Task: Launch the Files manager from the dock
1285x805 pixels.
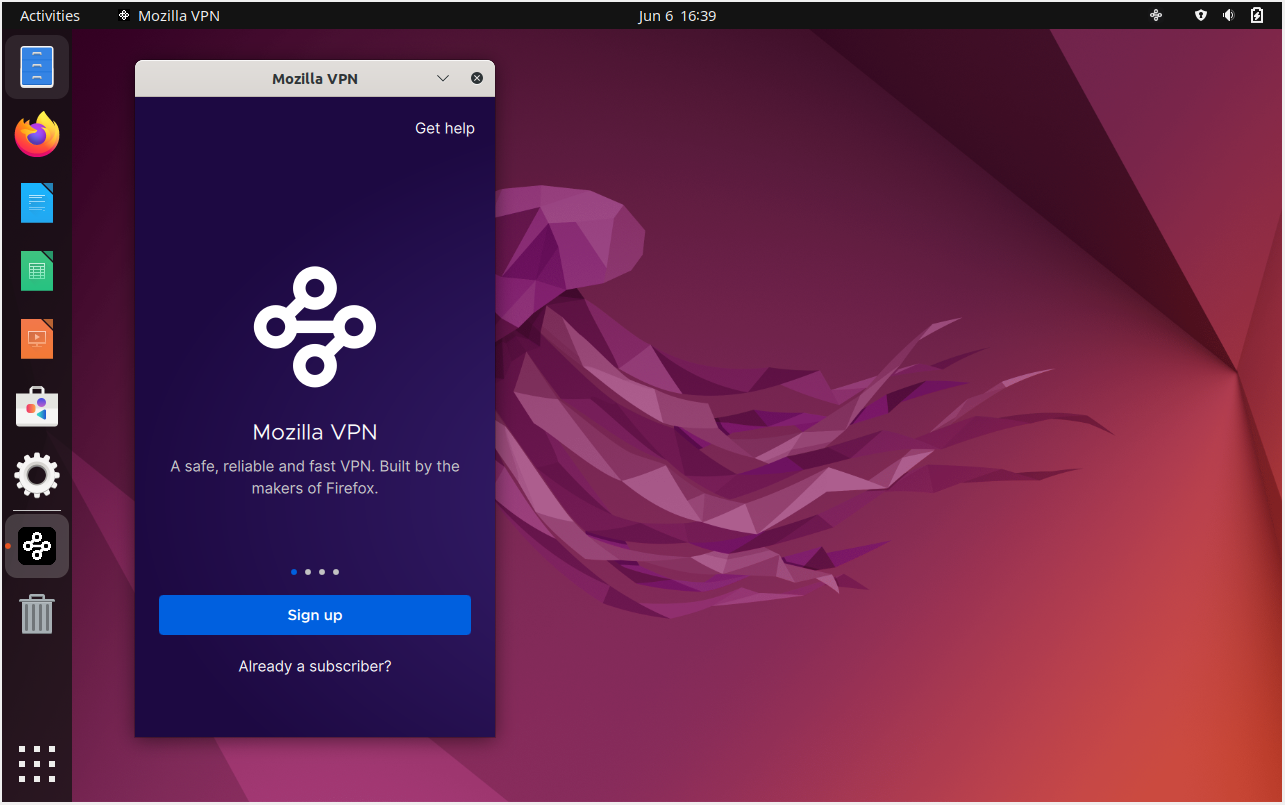Action: tap(37, 67)
